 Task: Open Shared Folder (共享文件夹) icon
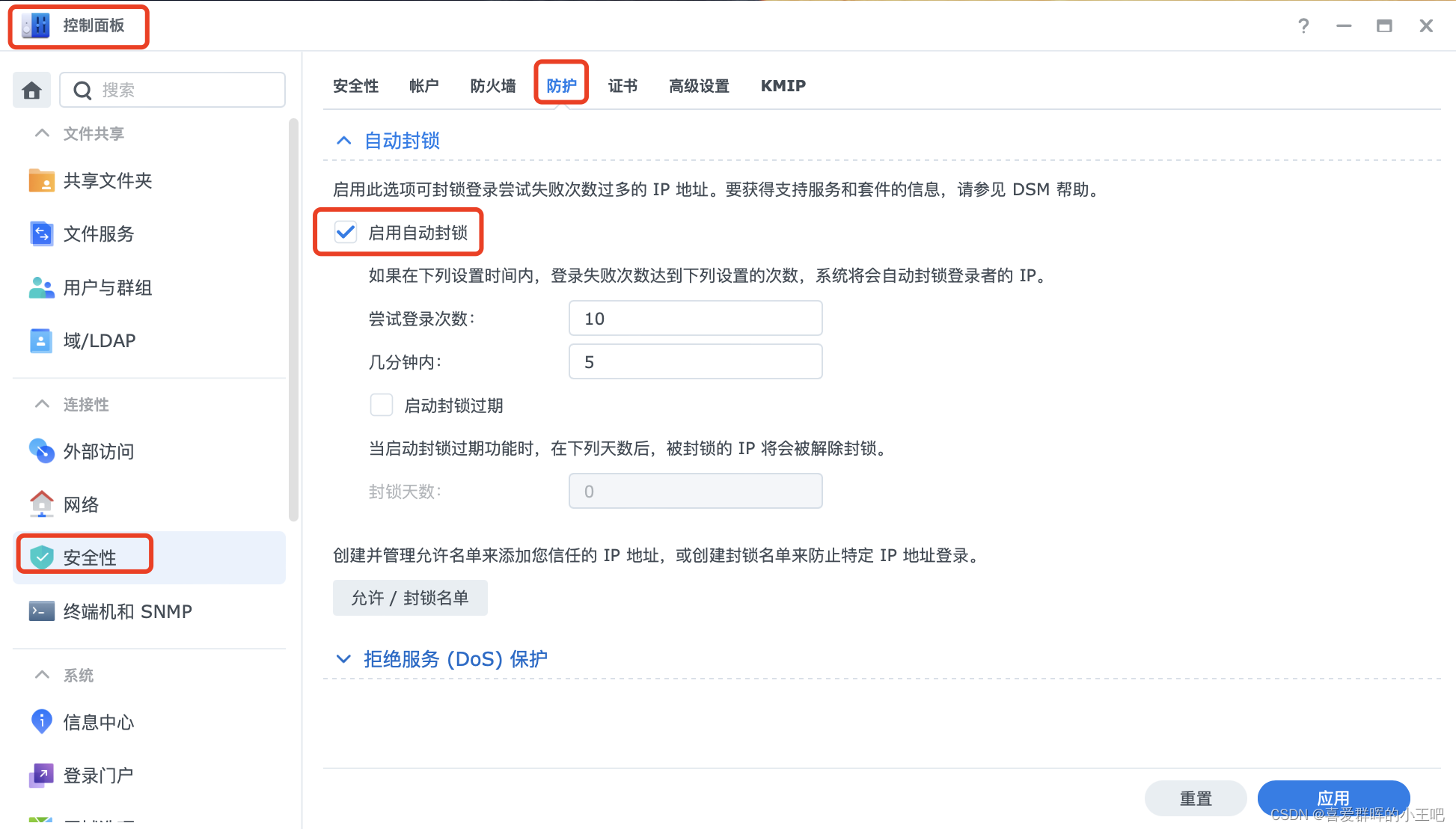(x=41, y=180)
